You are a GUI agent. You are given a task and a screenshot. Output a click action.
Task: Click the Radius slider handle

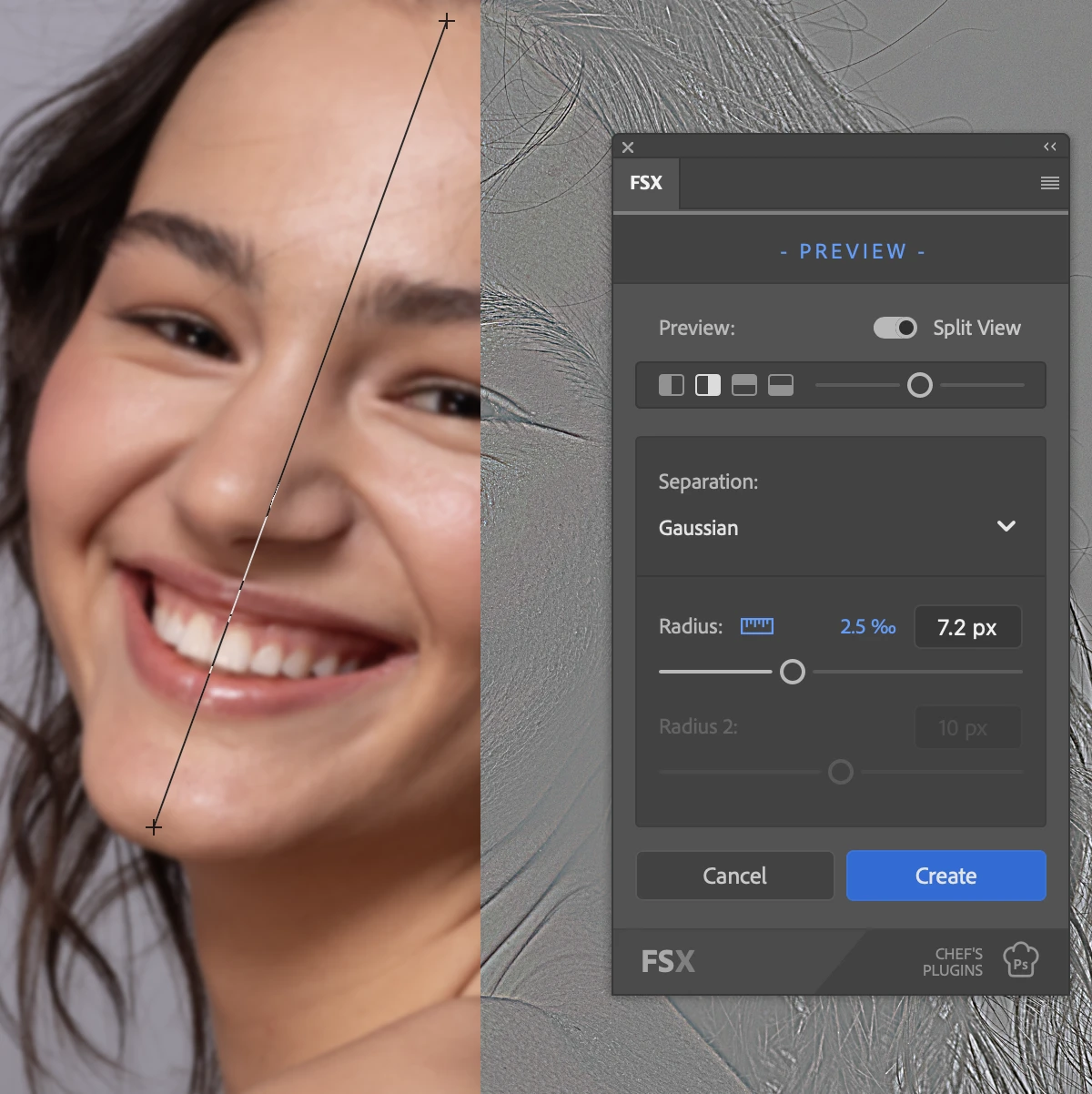coord(793,672)
